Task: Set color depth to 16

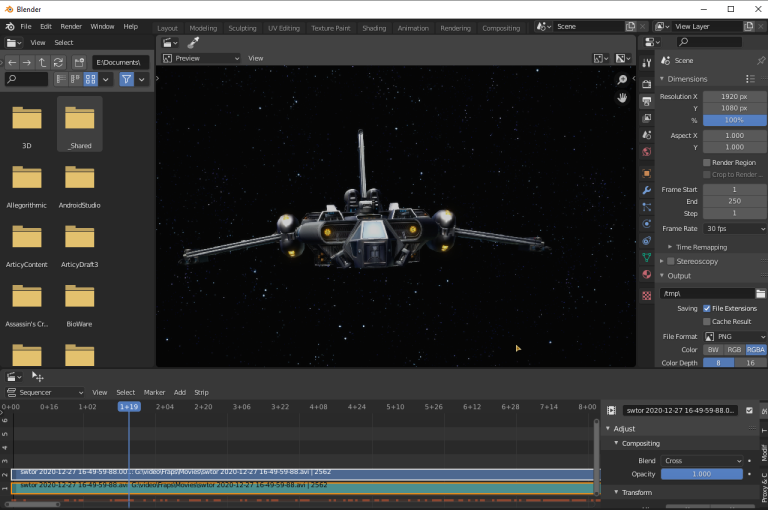Action: [x=750, y=363]
